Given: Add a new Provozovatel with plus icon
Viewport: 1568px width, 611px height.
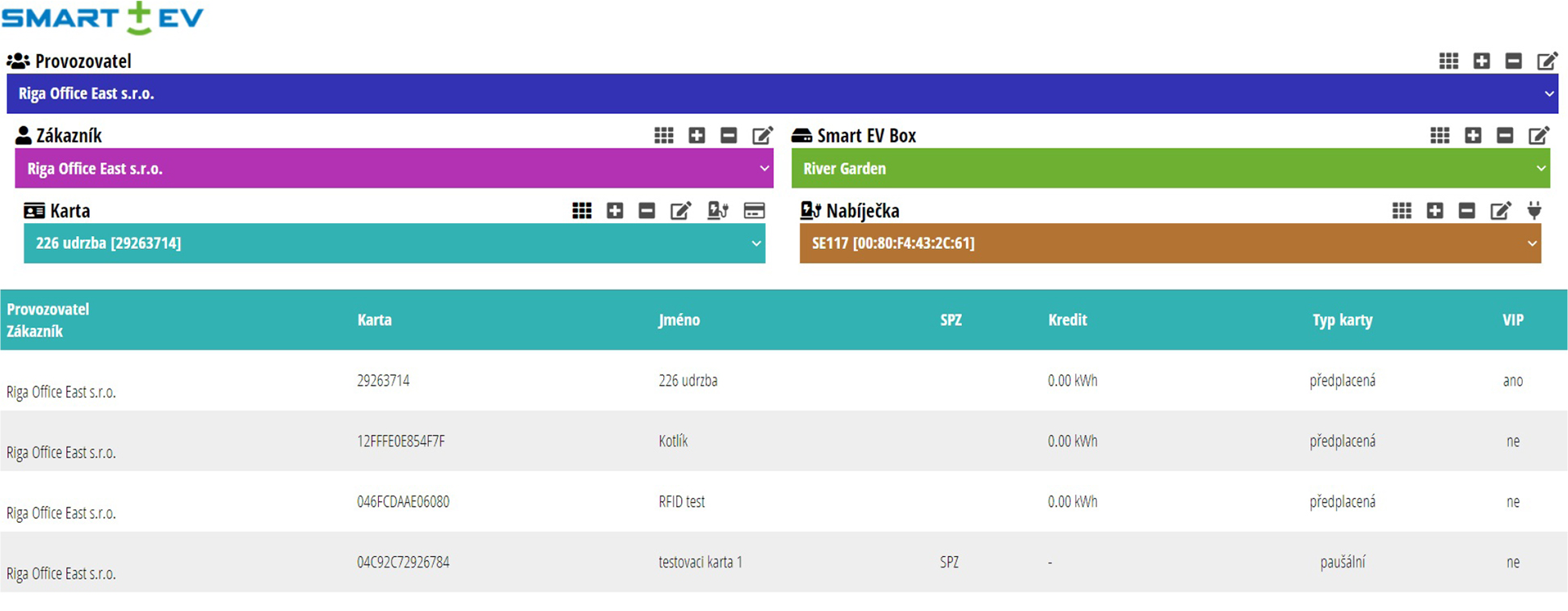Looking at the screenshot, I should [1482, 61].
